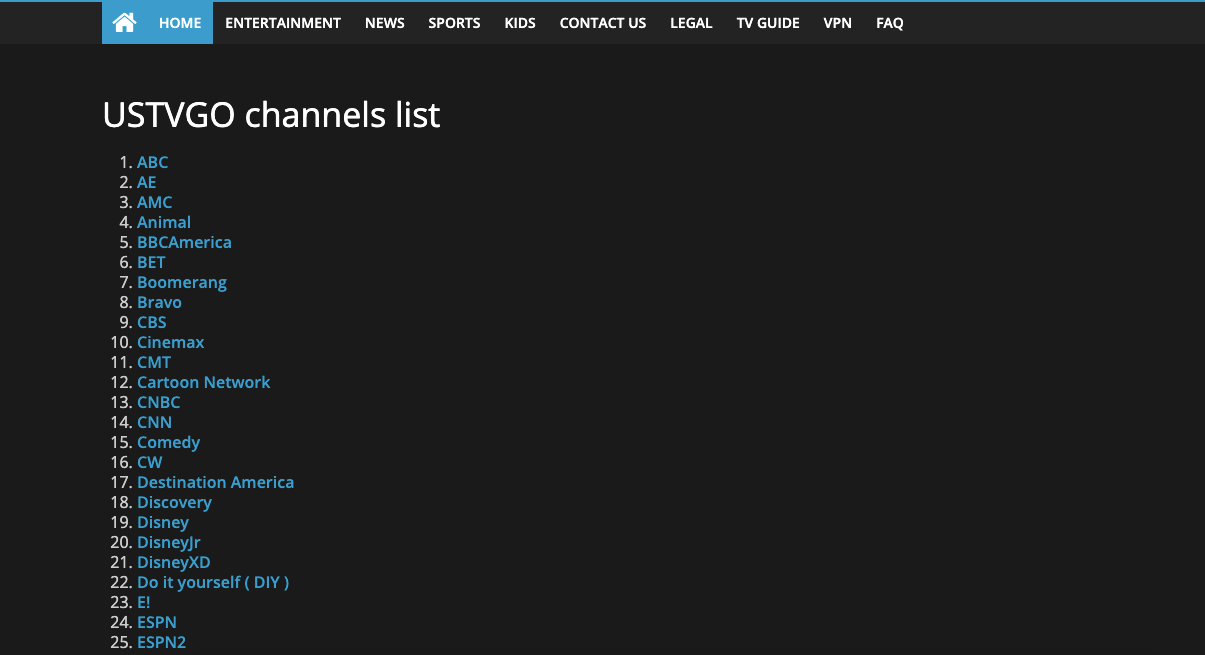Go to the VPN page
Viewport: 1205px width, 655px height.
[x=838, y=23]
